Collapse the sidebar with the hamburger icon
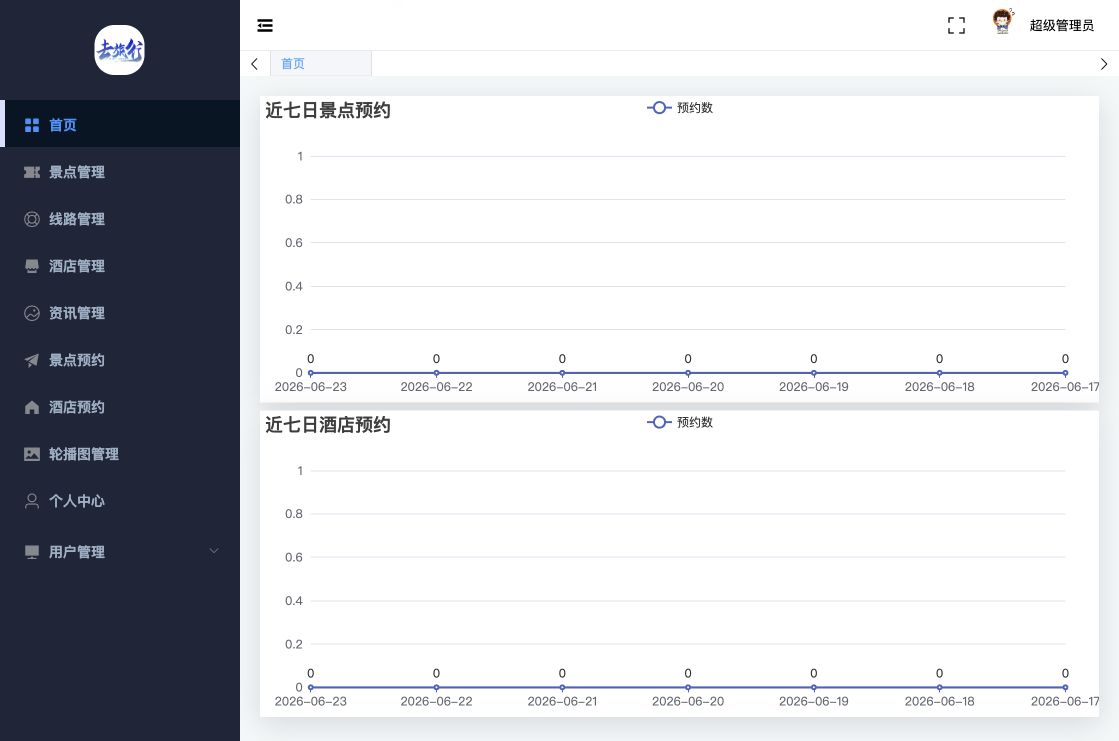The image size is (1119, 741). (265, 26)
